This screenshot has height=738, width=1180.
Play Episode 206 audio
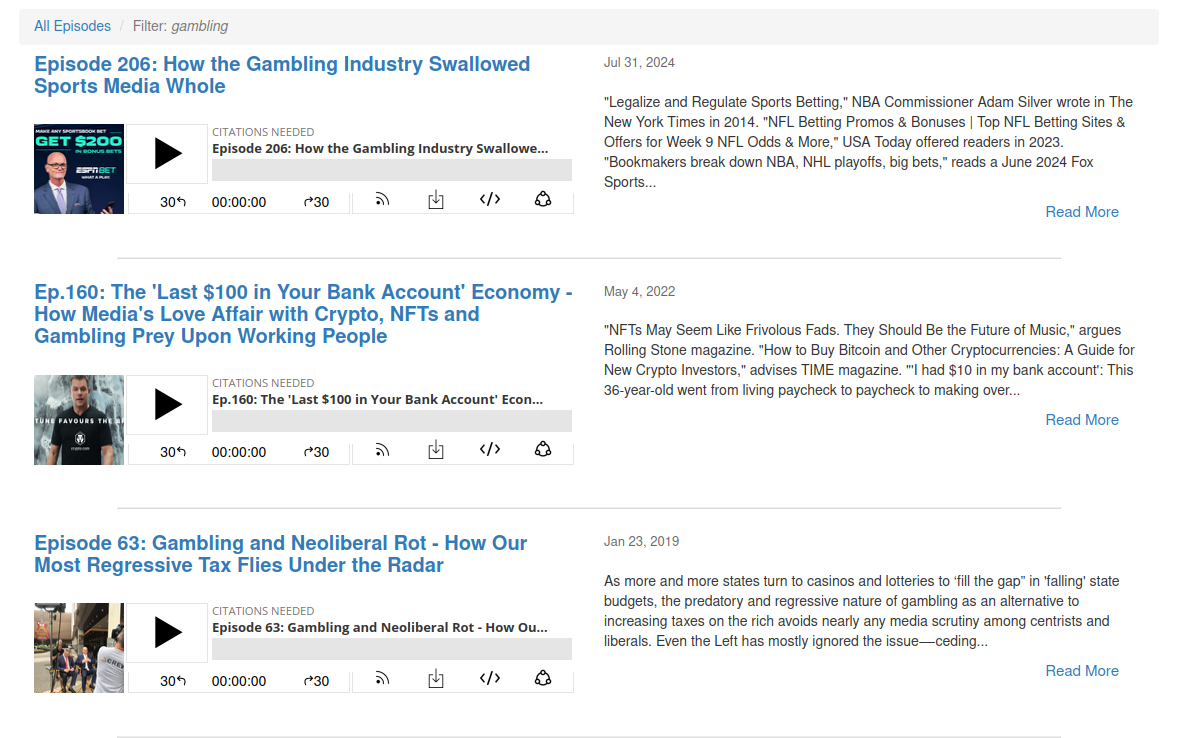(x=168, y=154)
